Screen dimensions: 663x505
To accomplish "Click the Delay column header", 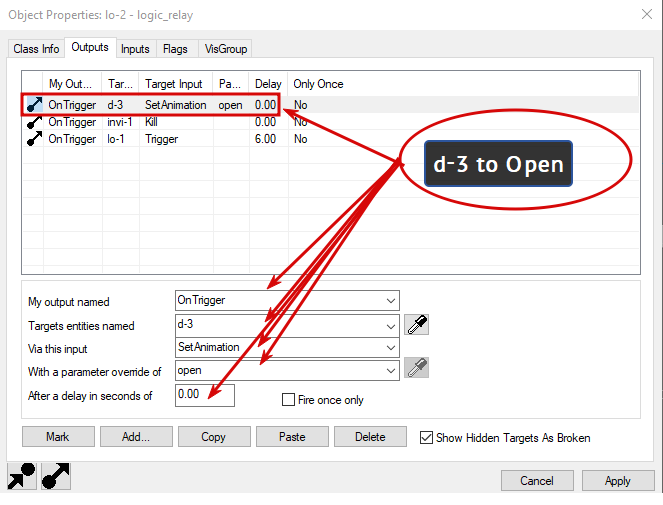I will pos(268,84).
